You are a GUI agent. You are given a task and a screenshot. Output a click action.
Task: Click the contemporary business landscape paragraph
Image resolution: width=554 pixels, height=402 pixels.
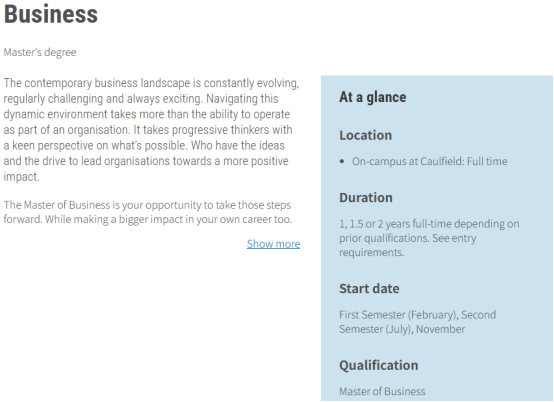click(x=151, y=130)
